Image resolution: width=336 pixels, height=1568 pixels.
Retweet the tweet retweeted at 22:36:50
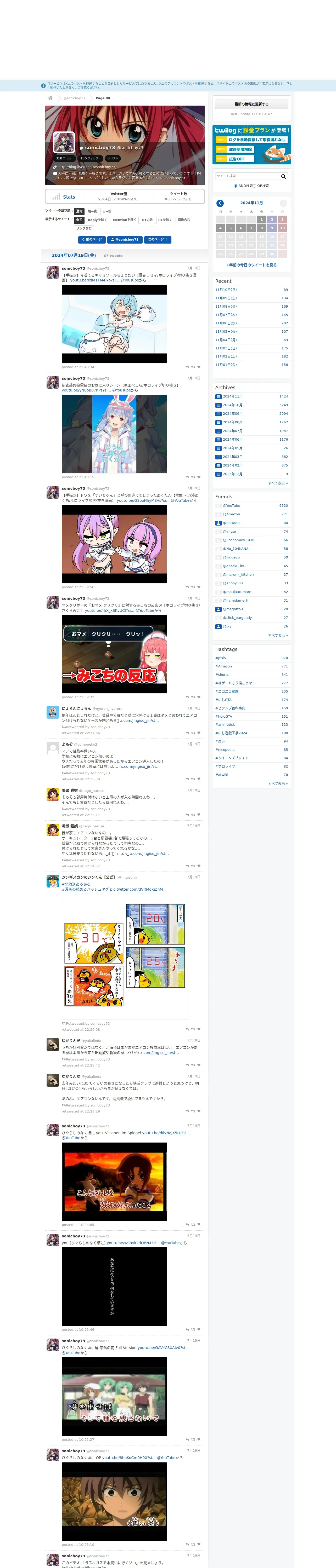[x=193, y=779]
